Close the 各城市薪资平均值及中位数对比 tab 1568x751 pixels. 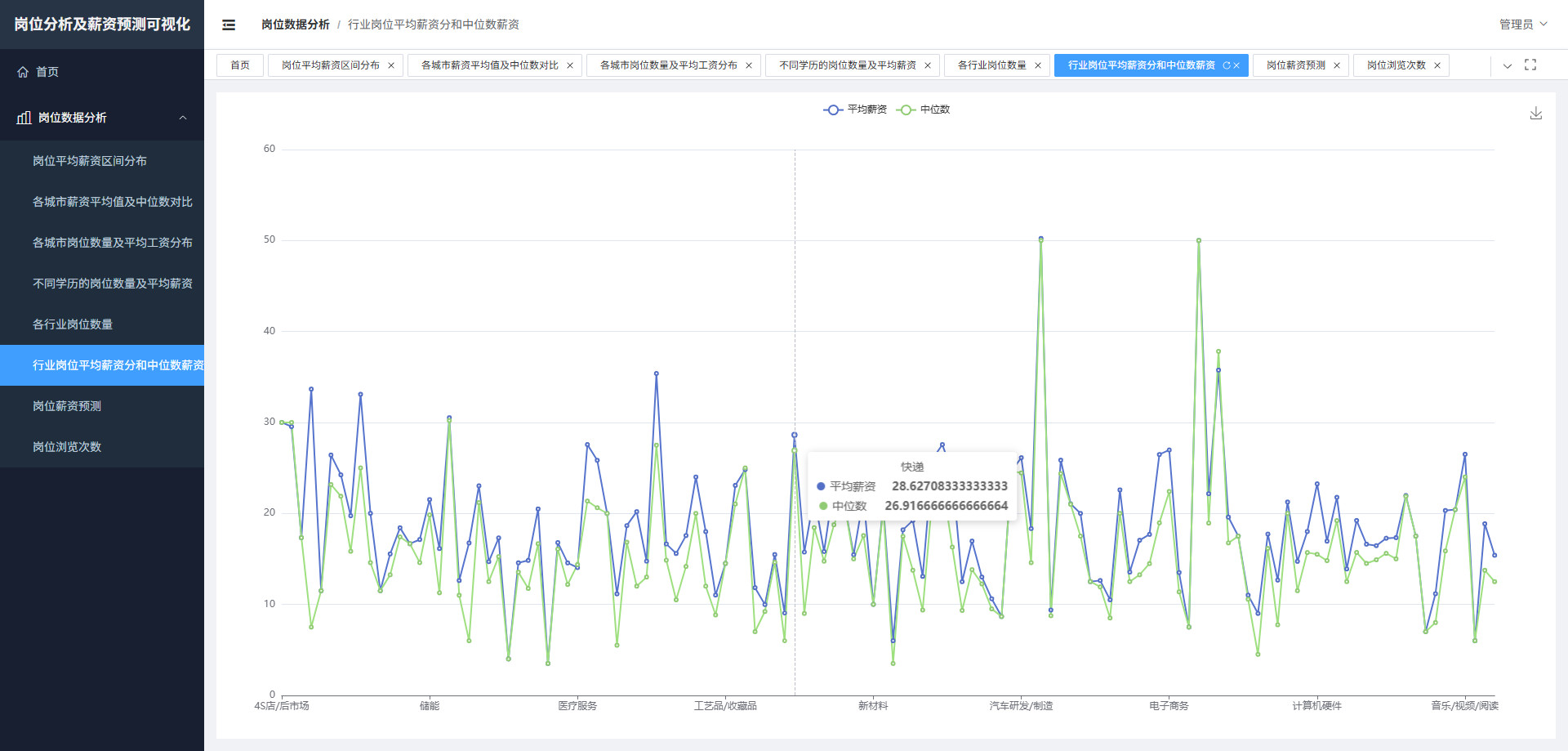pyautogui.click(x=570, y=65)
